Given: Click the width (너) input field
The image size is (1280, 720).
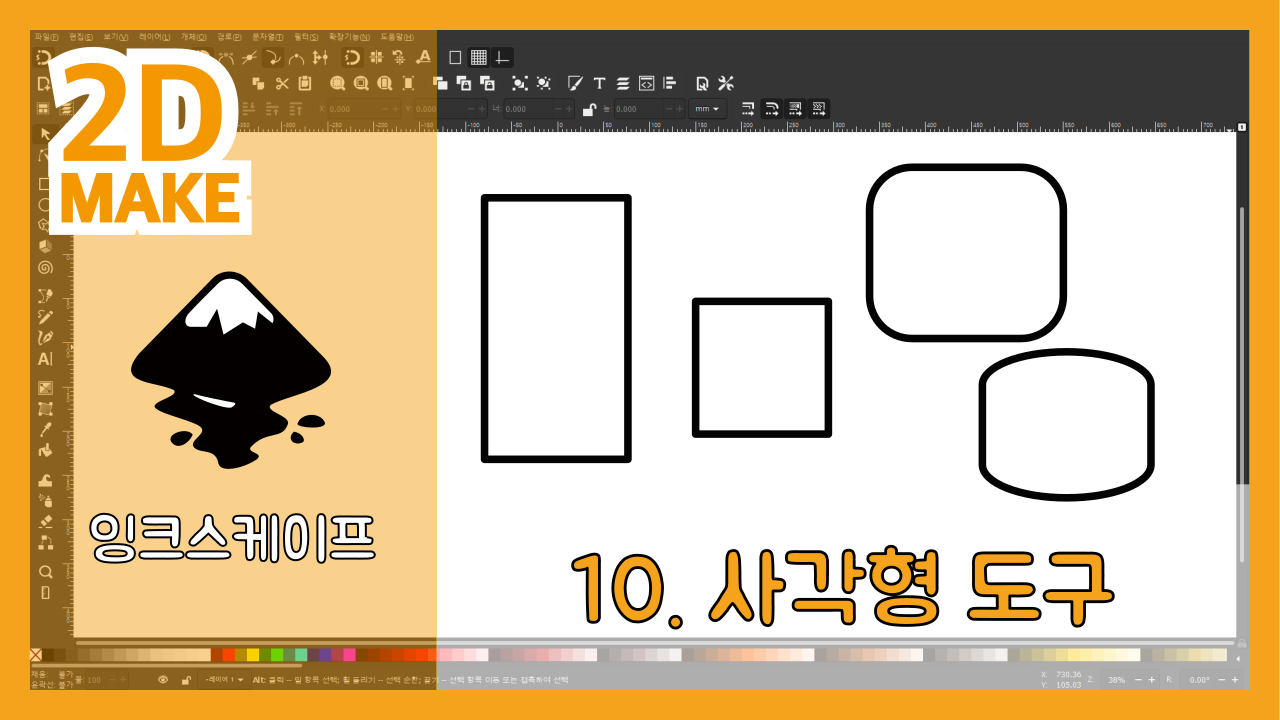Looking at the screenshot, I should (x=527, y=109).
